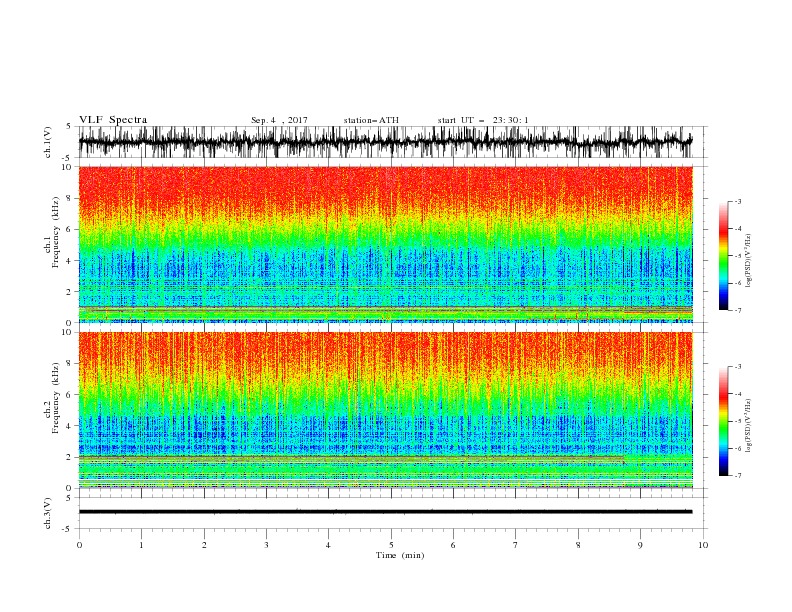Click inside the ch.2 spectrogram plot
Image resolution: width=792 pixels, height=612 pixels.
pos(385,410)
